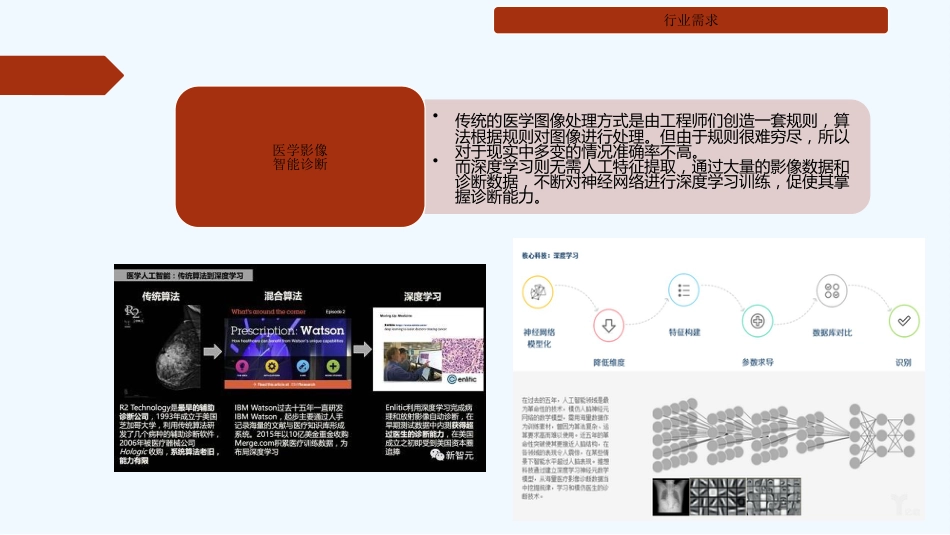Click the 数据库对比 label
Viewport: 950px width, 535px height.
pyautogui.click(x=832, y=333)
